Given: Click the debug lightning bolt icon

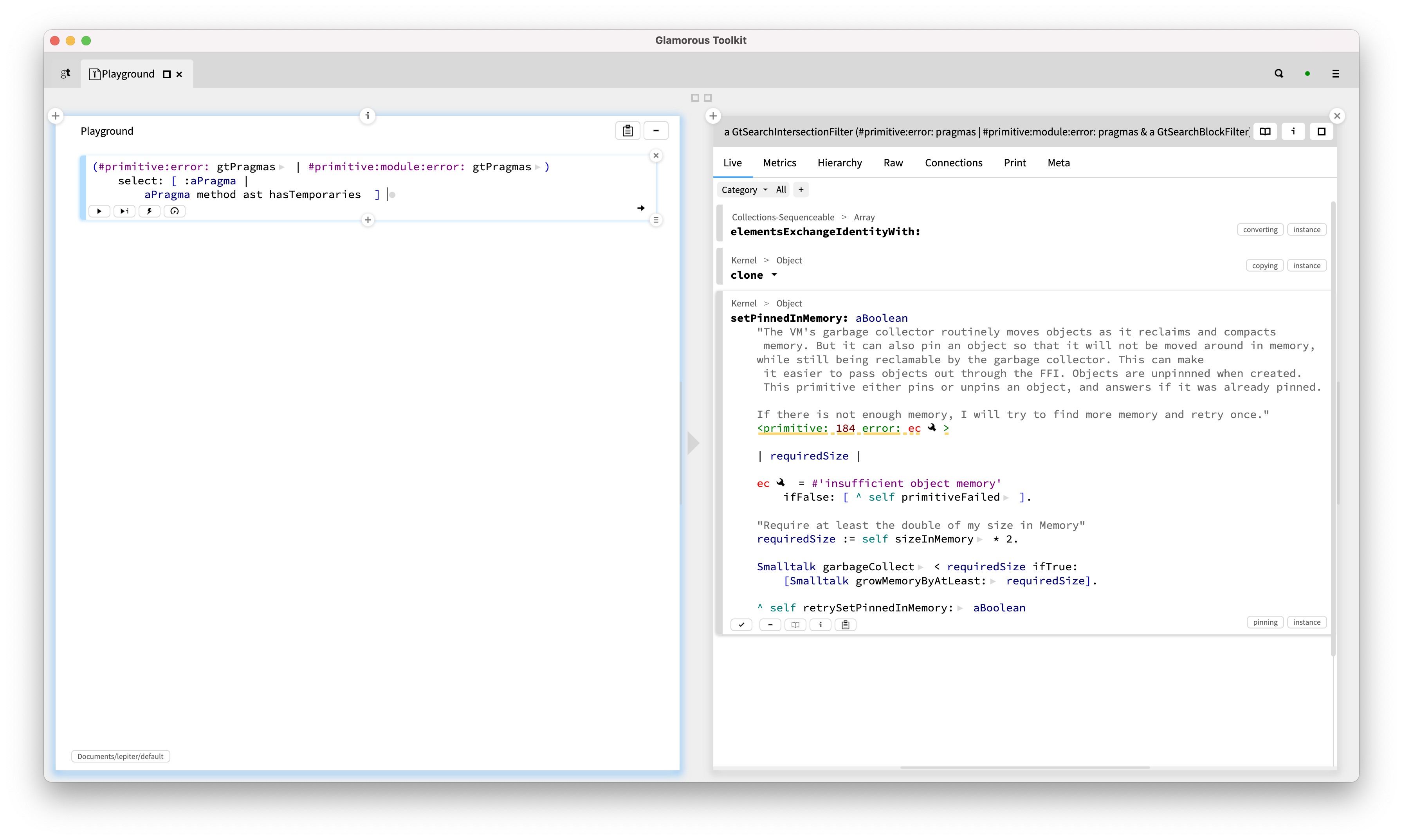Looking at the screenshot, I should (150, 211).
